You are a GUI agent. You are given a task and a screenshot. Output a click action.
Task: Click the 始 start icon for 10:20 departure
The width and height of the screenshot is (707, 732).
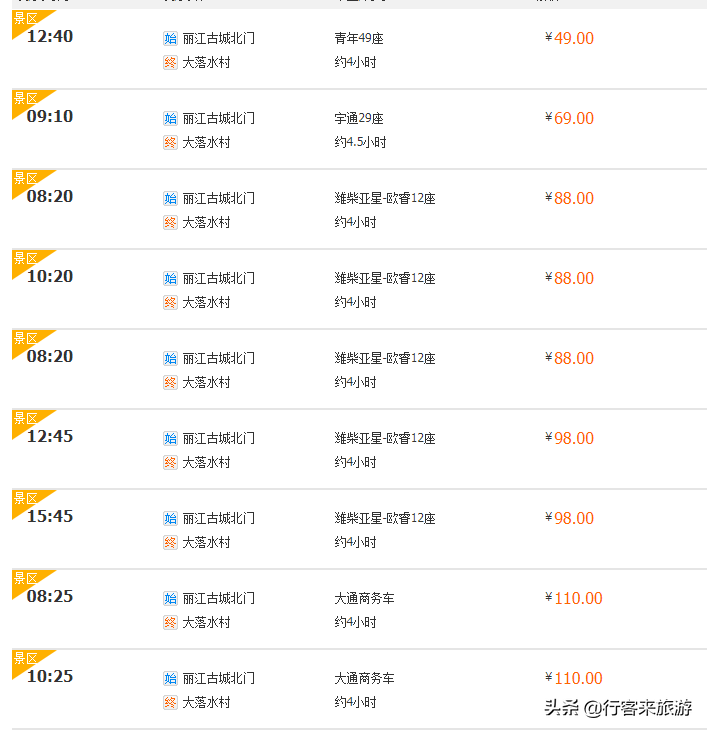[x=170, y=279]
